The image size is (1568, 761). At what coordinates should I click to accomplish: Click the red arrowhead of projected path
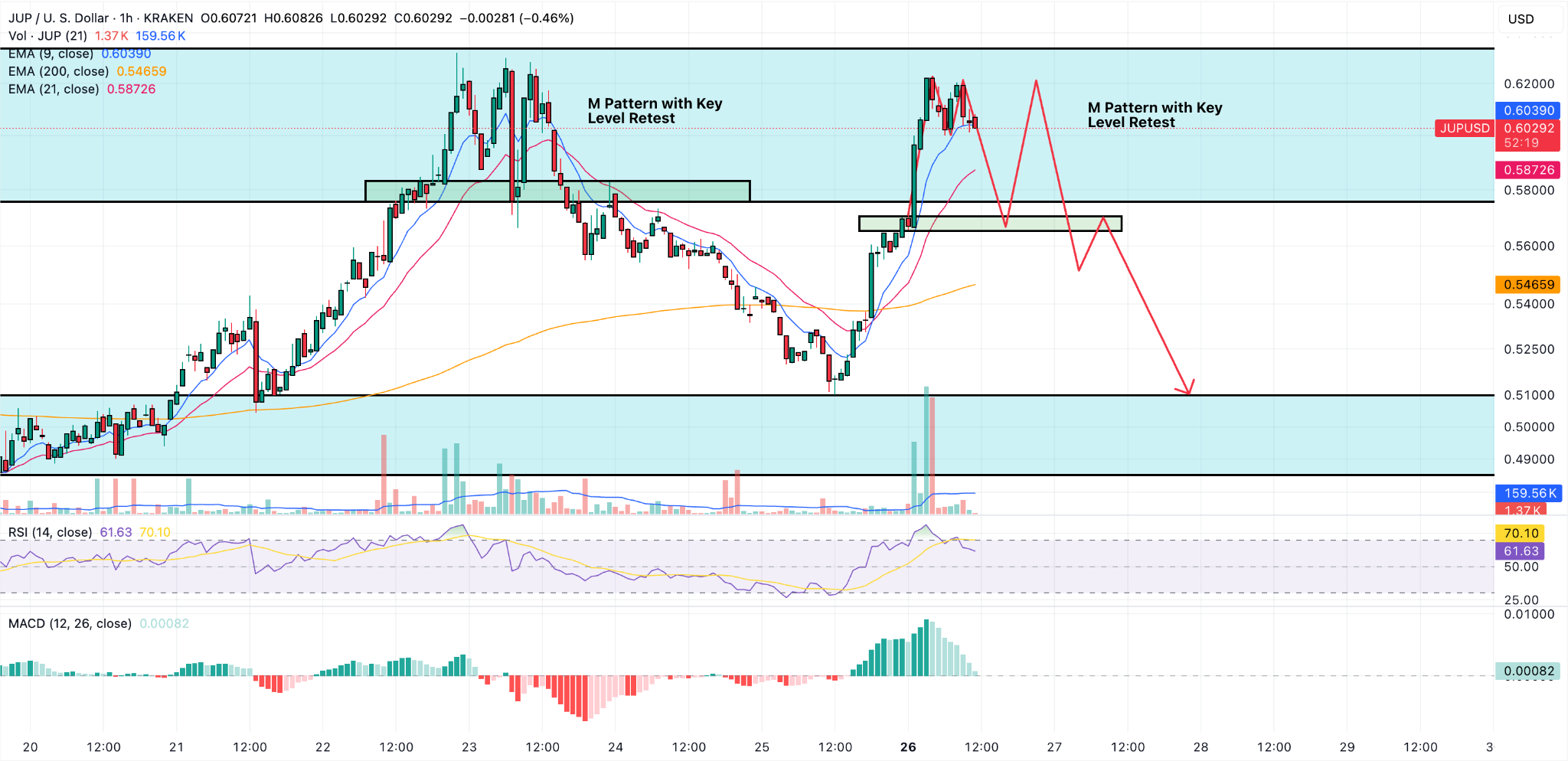(x=1188, y=389)
